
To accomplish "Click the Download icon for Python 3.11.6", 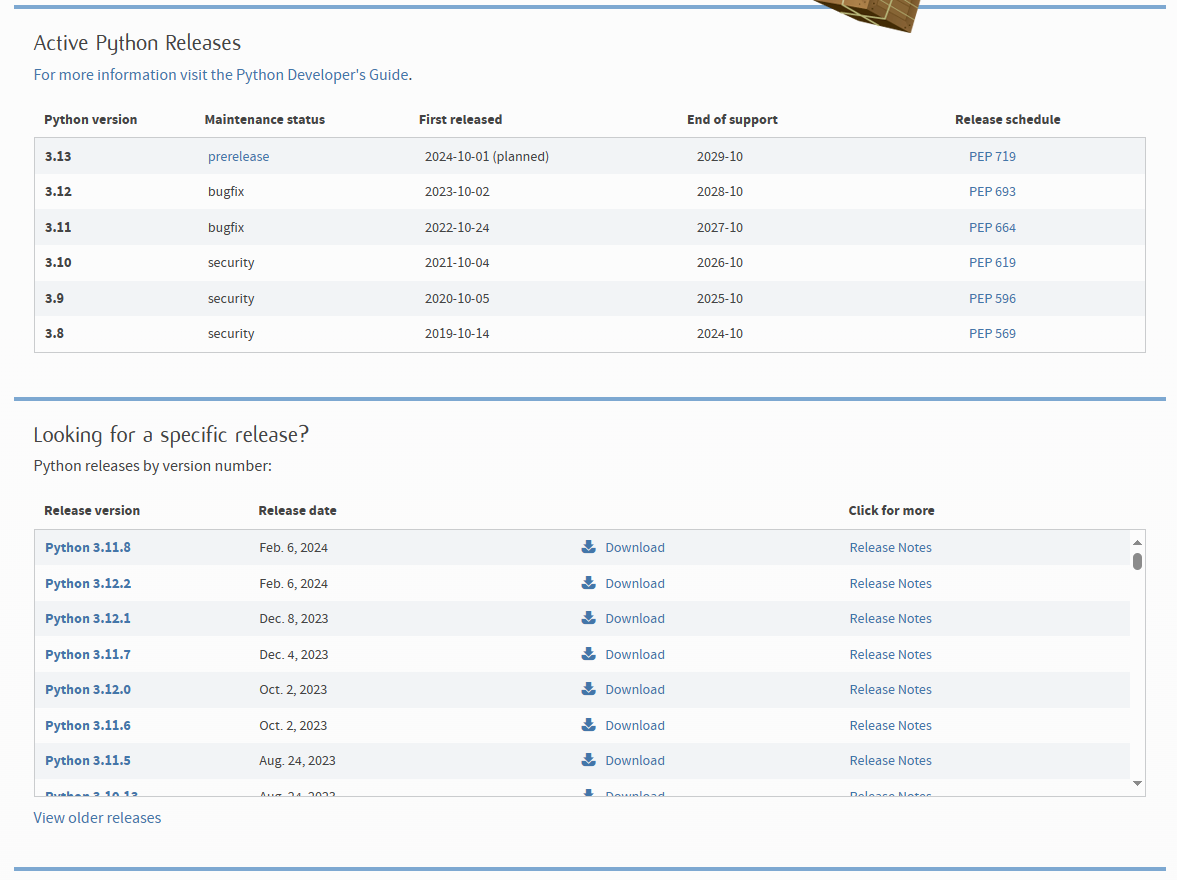I will [588, 725].
